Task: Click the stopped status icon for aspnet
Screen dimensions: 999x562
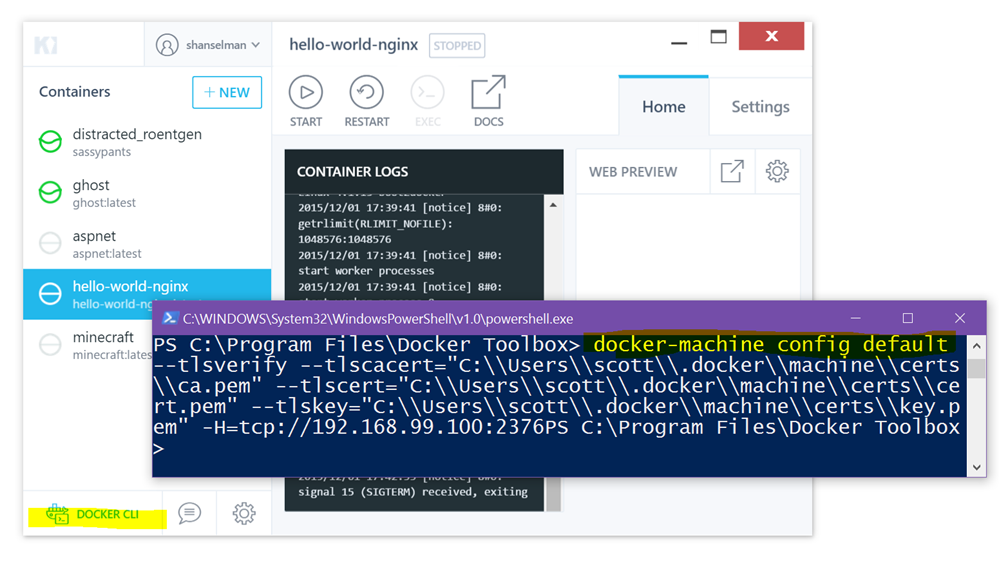Action: (50, 243)
